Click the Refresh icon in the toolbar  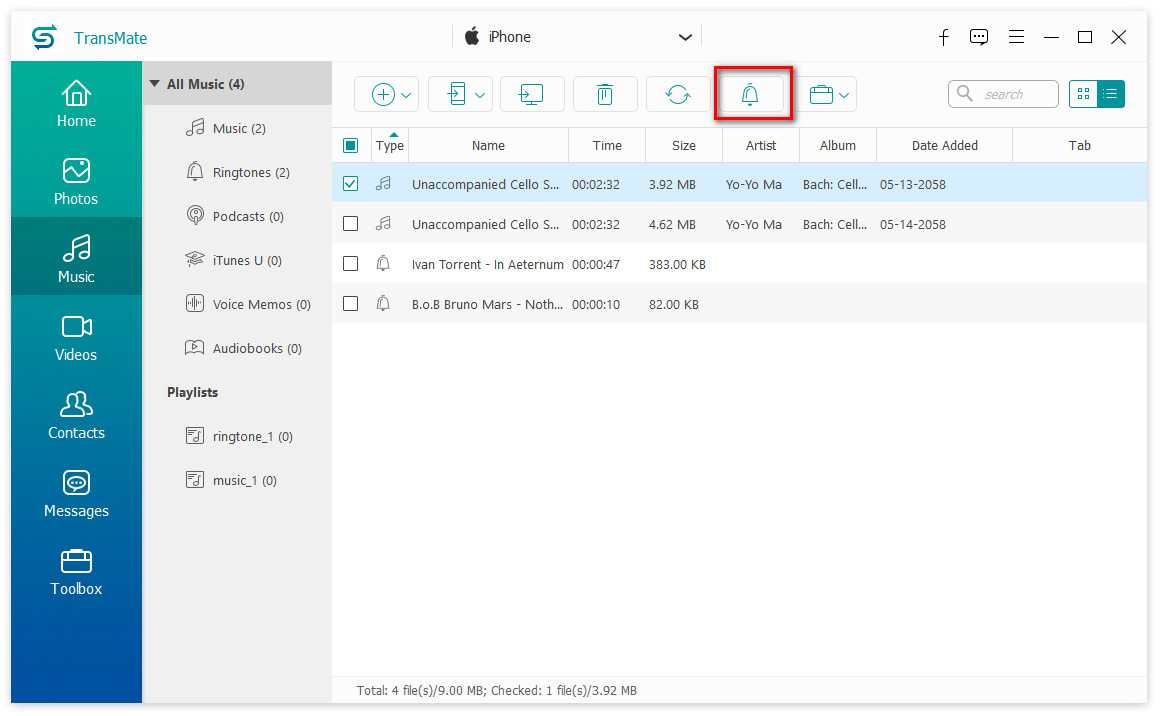(x=678, y=93)
